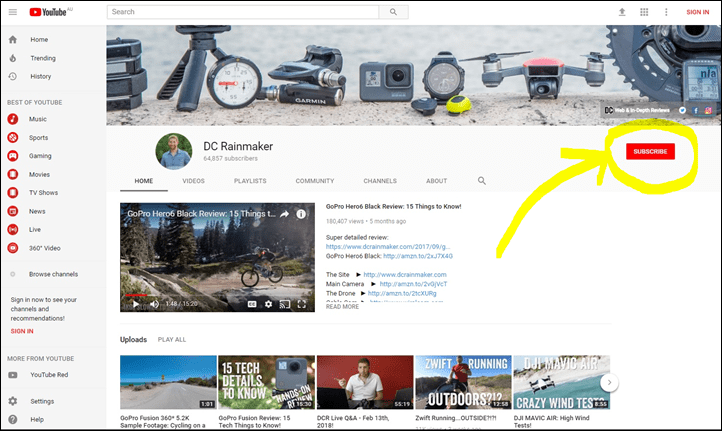This screenshot has height=431, width=722.
Task: Open the DJI Mavic Air thumbnail
Action: coord(561,382)
